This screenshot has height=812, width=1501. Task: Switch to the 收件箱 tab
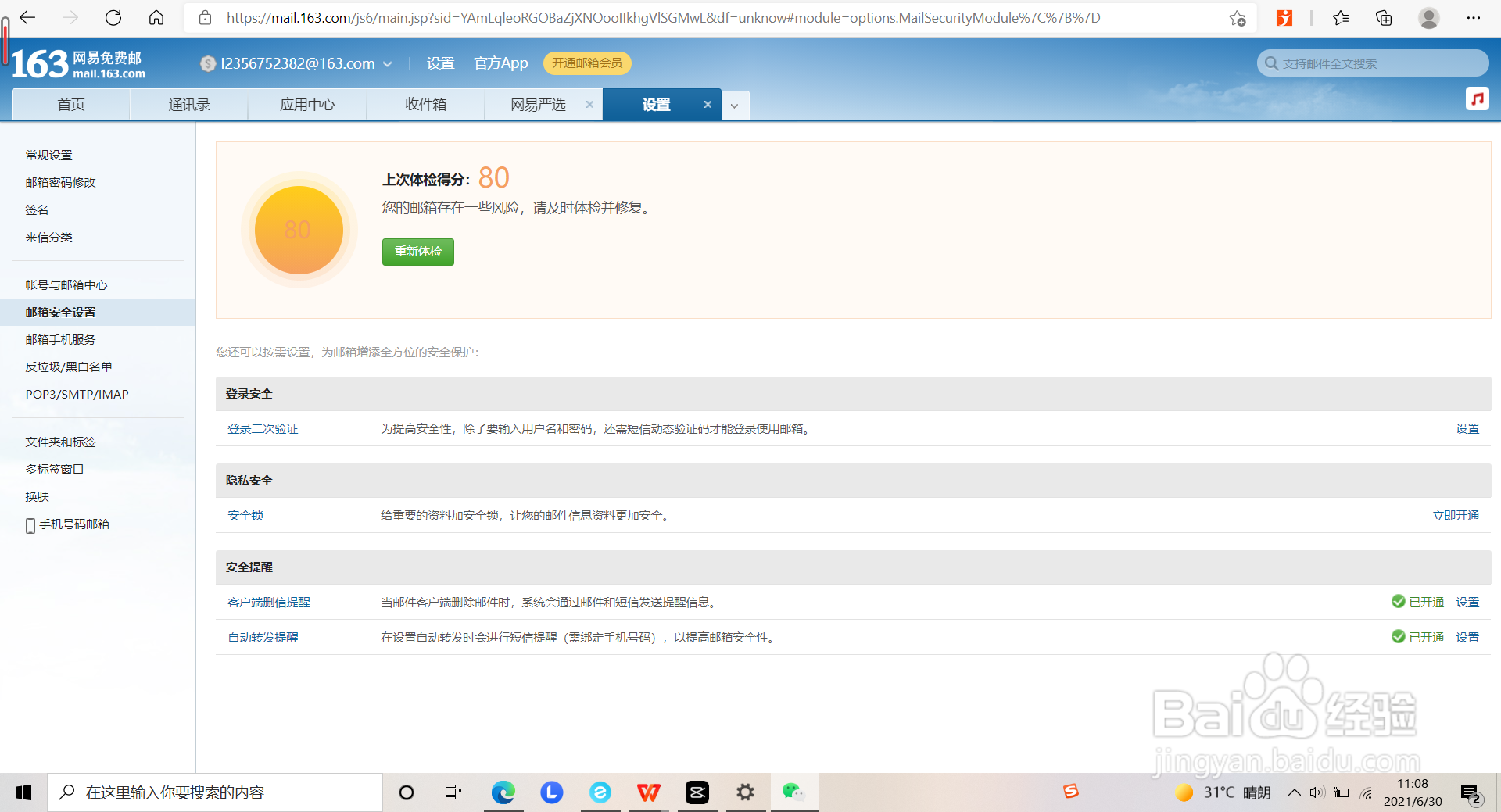click(425, 104)
